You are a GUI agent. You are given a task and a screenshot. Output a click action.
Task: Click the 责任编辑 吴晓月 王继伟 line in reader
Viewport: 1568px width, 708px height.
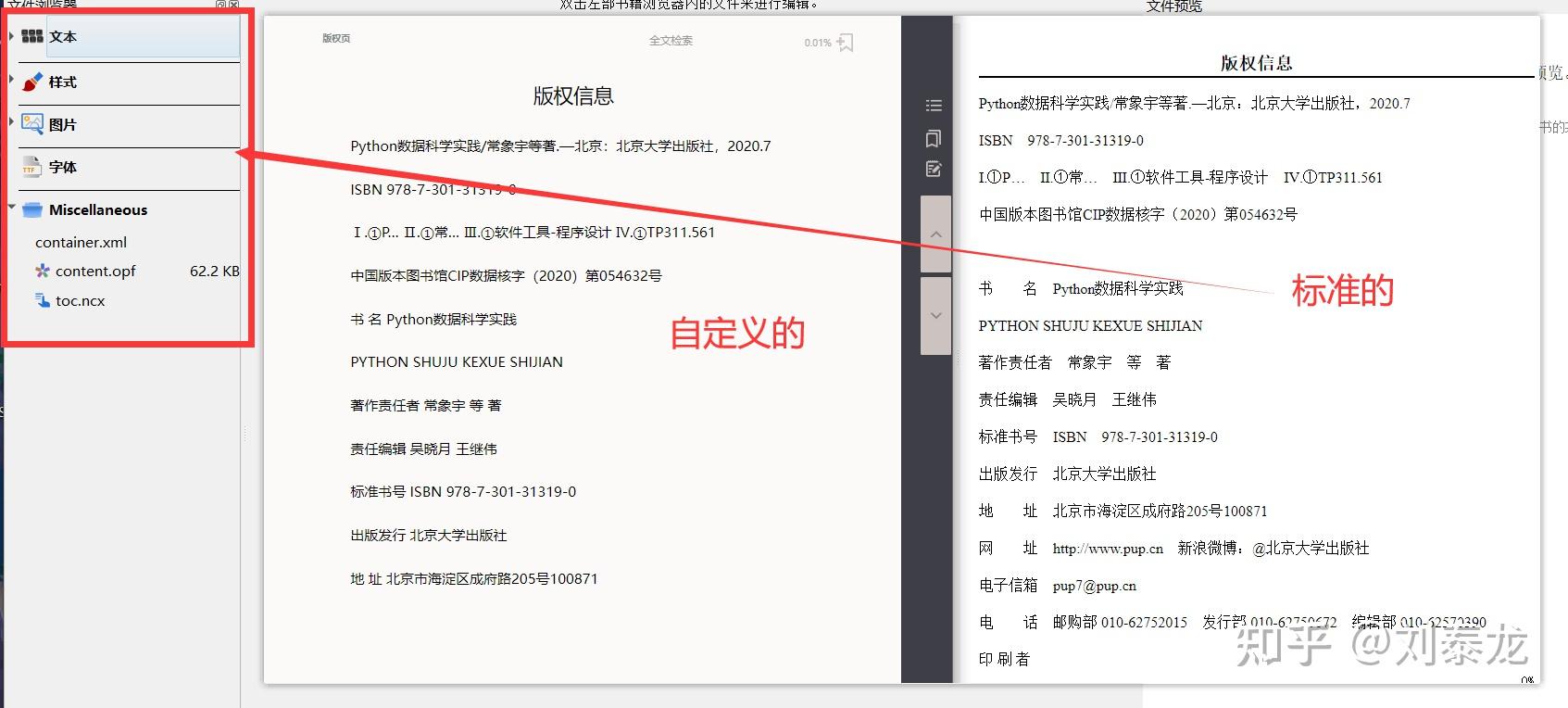tap(423, 449)
